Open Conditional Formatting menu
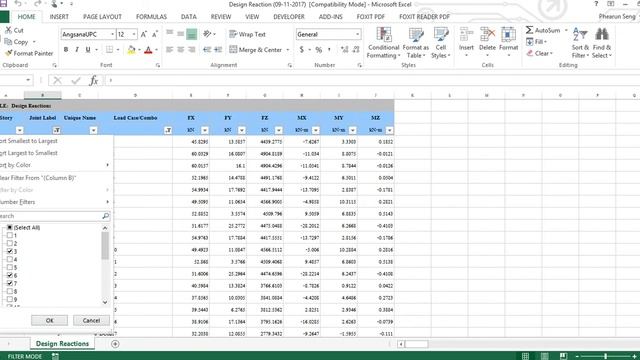 tap(383, 43)
